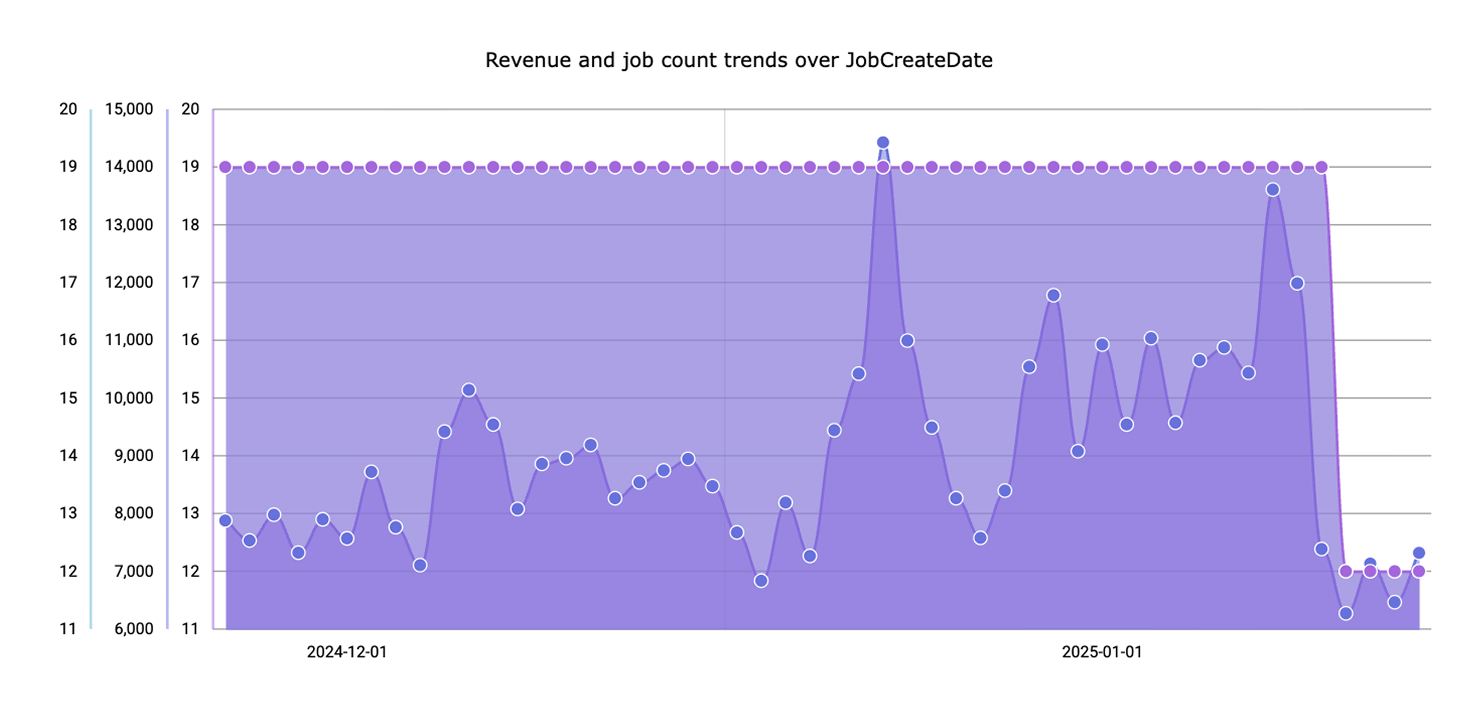This screenshot has width=1460, height=710.
Task: Click the light blue vertical axis line
Action: (92, 370)
